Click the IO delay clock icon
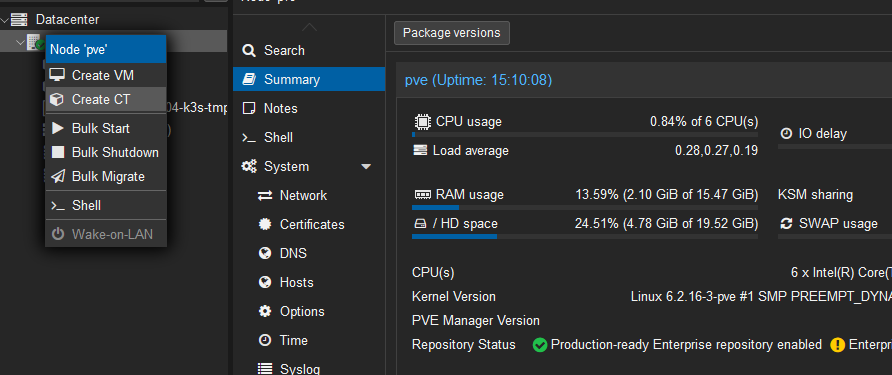This screenshot has height=375, width=892. click(786, 134)
